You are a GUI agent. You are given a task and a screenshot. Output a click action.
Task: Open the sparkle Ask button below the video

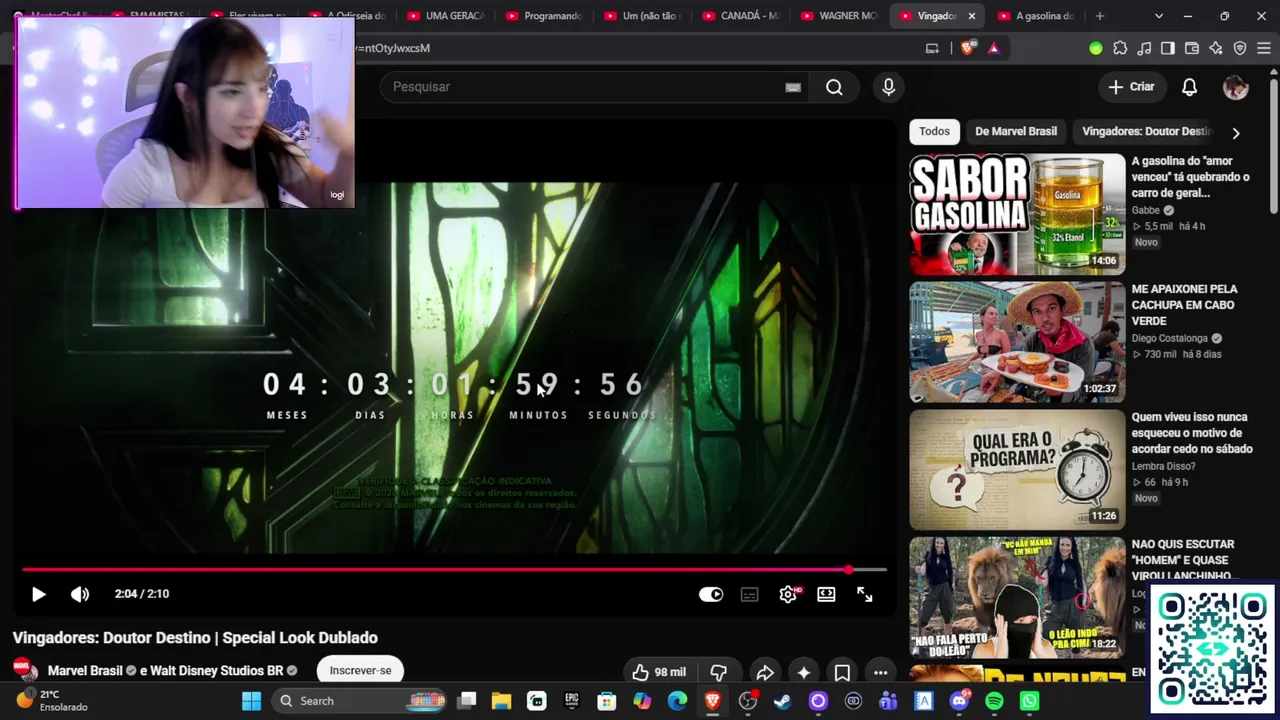803,672
